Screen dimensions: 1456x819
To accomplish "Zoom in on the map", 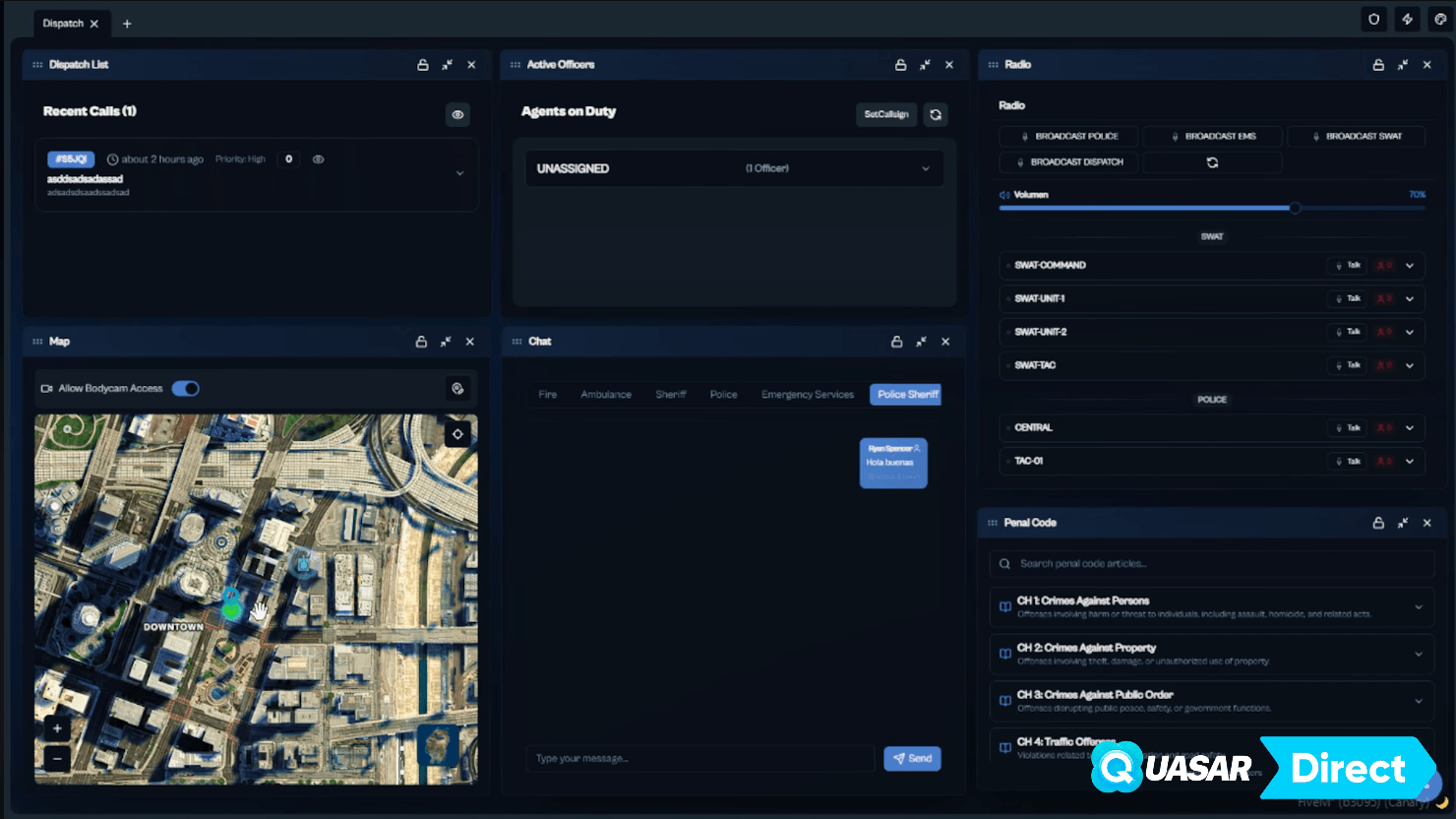I will coord(57,728).
